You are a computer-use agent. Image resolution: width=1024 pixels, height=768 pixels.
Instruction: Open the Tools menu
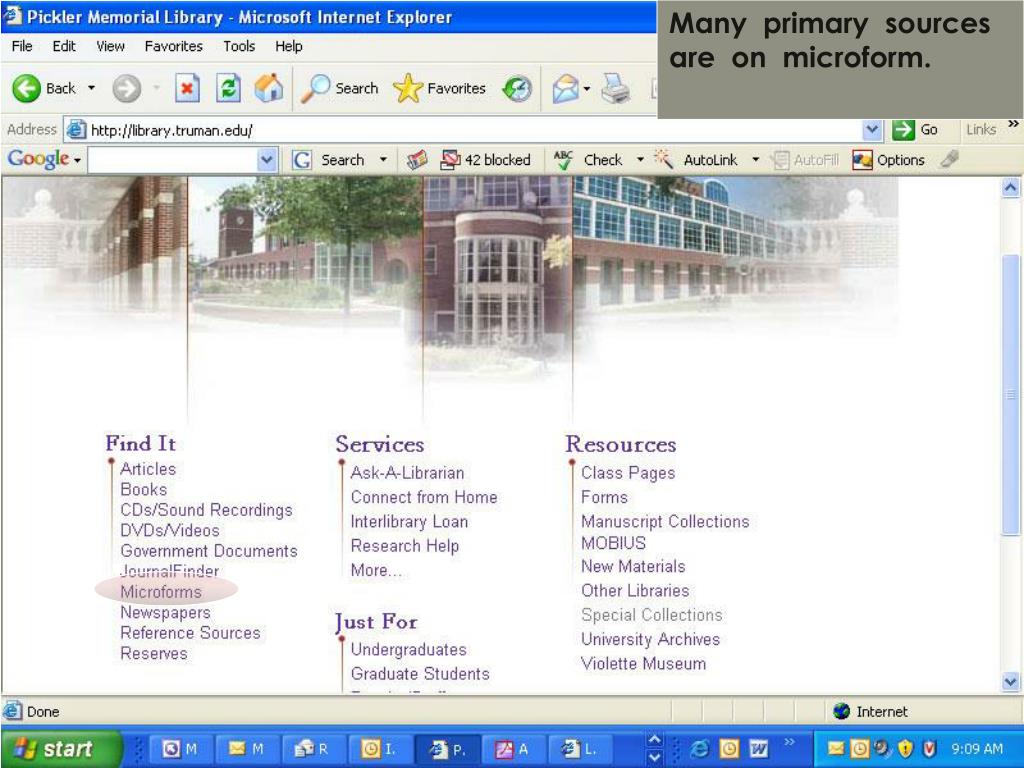tap(239, 46)
